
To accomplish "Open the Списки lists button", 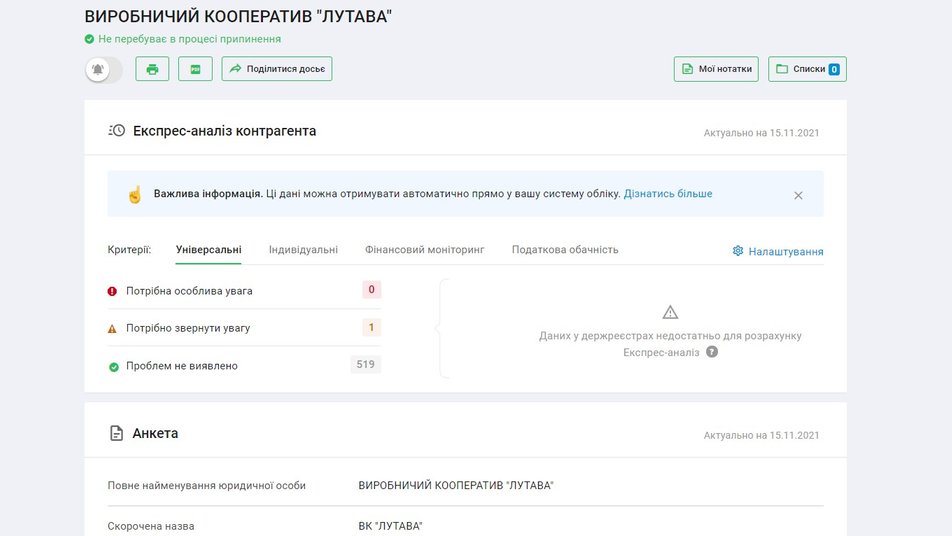I will [x=807, y=69].
